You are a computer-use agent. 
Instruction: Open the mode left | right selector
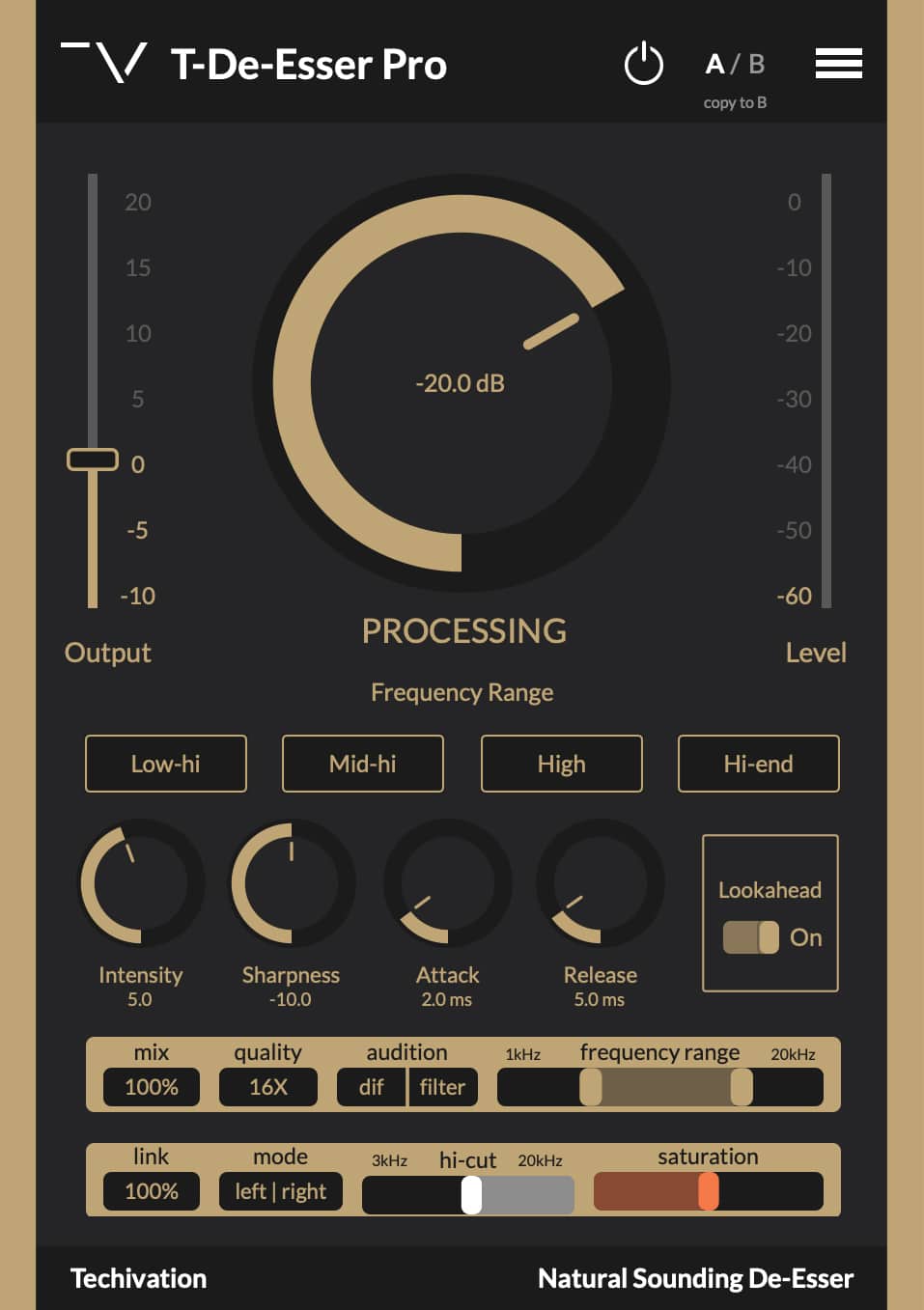pos(281,1191)
